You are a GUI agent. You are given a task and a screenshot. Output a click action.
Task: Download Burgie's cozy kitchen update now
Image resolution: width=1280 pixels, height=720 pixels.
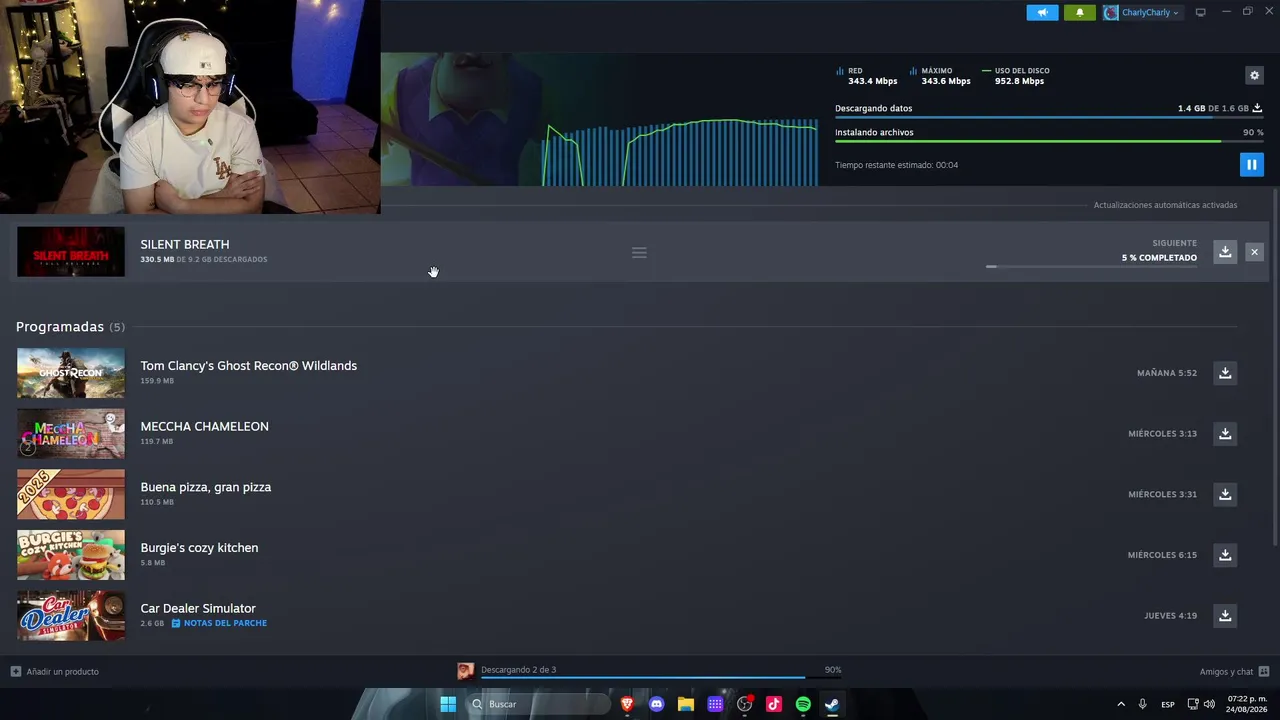(1225, 555)
